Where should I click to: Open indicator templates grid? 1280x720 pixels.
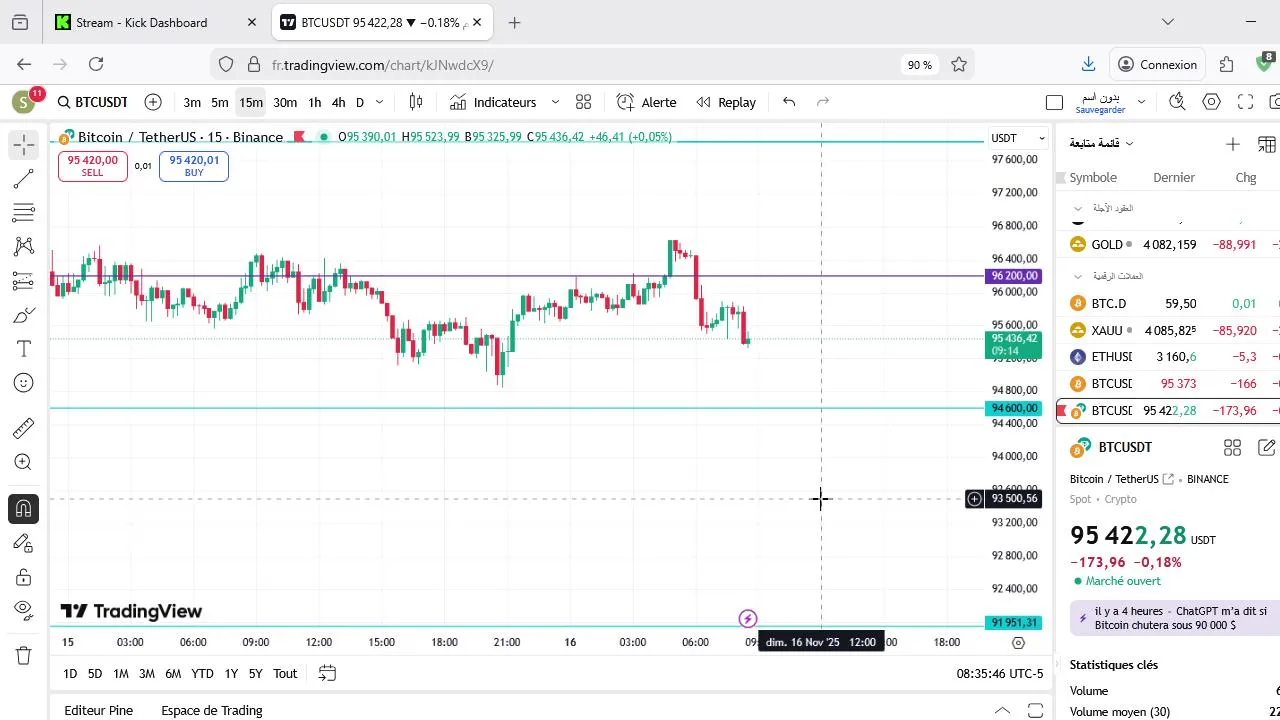point(584,102)
